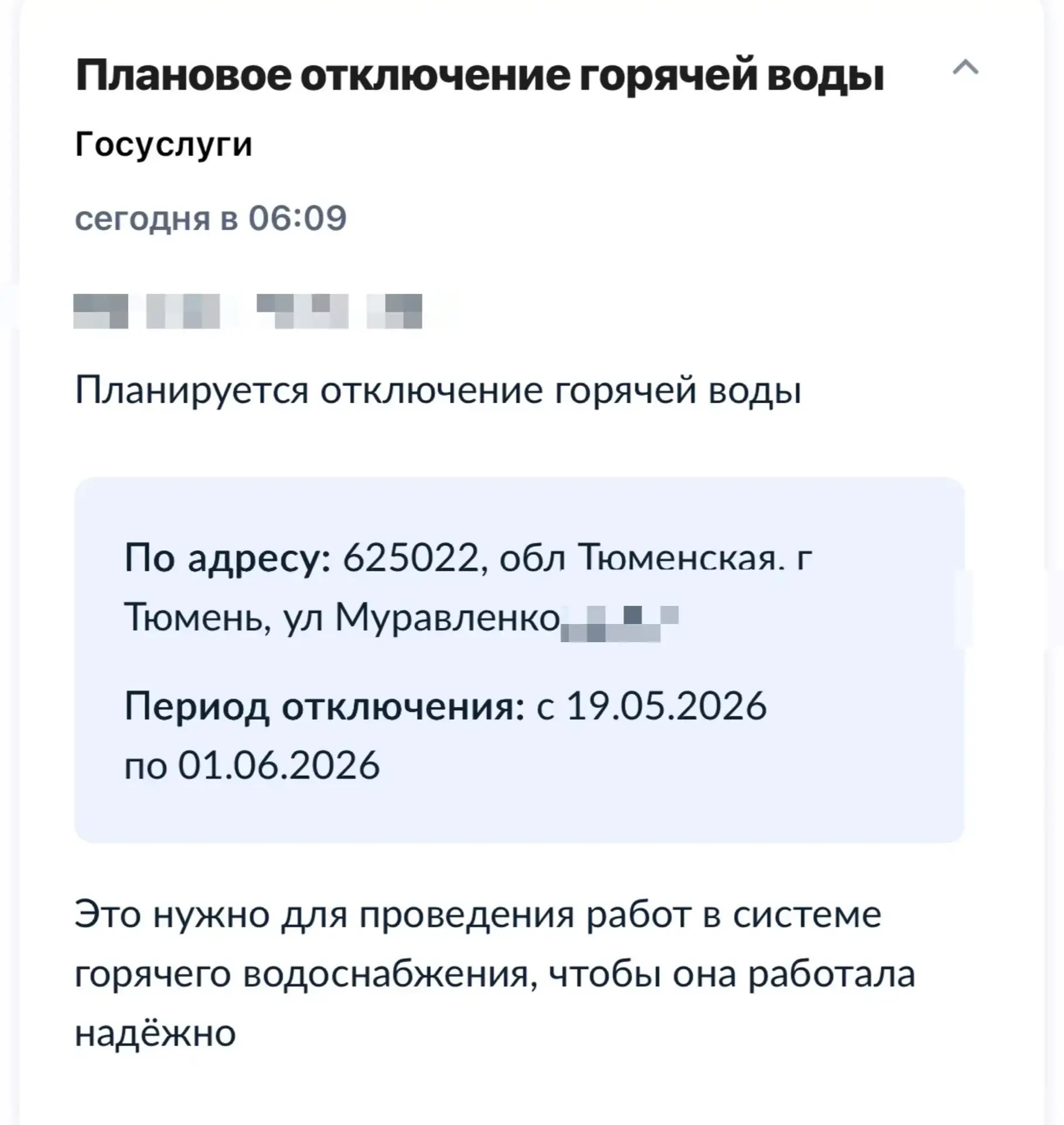
Task: Click the end date 01.06.2026
Action: (x=279, y=765)
